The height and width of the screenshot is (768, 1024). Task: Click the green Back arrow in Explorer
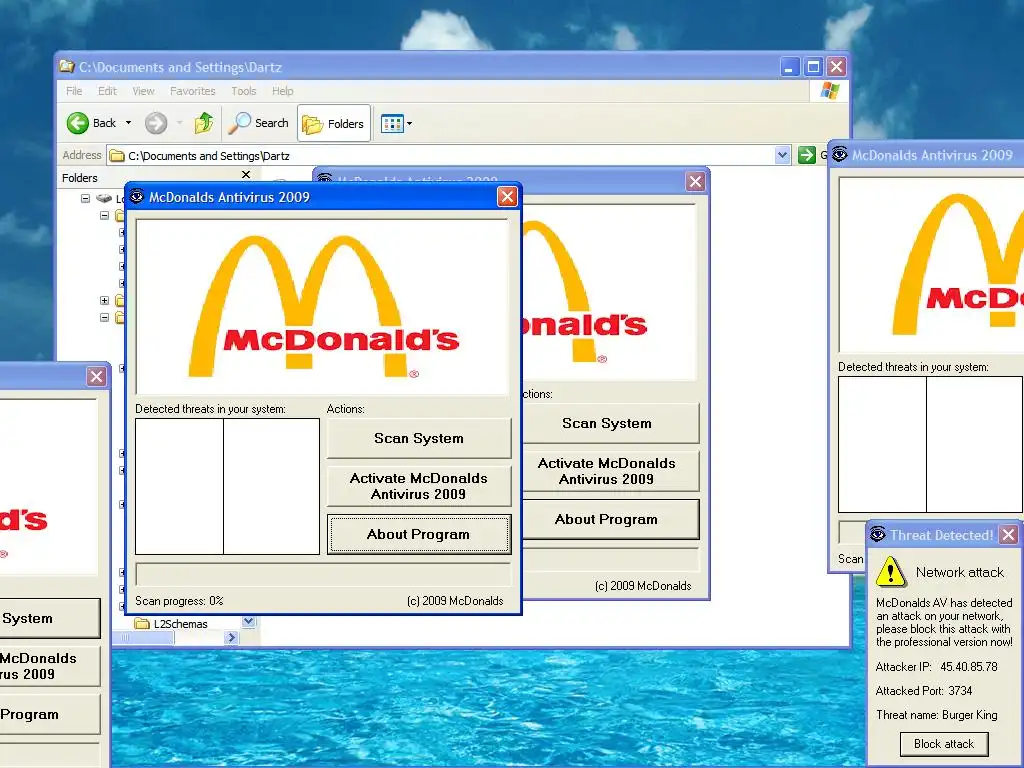[x=78, y=123]
